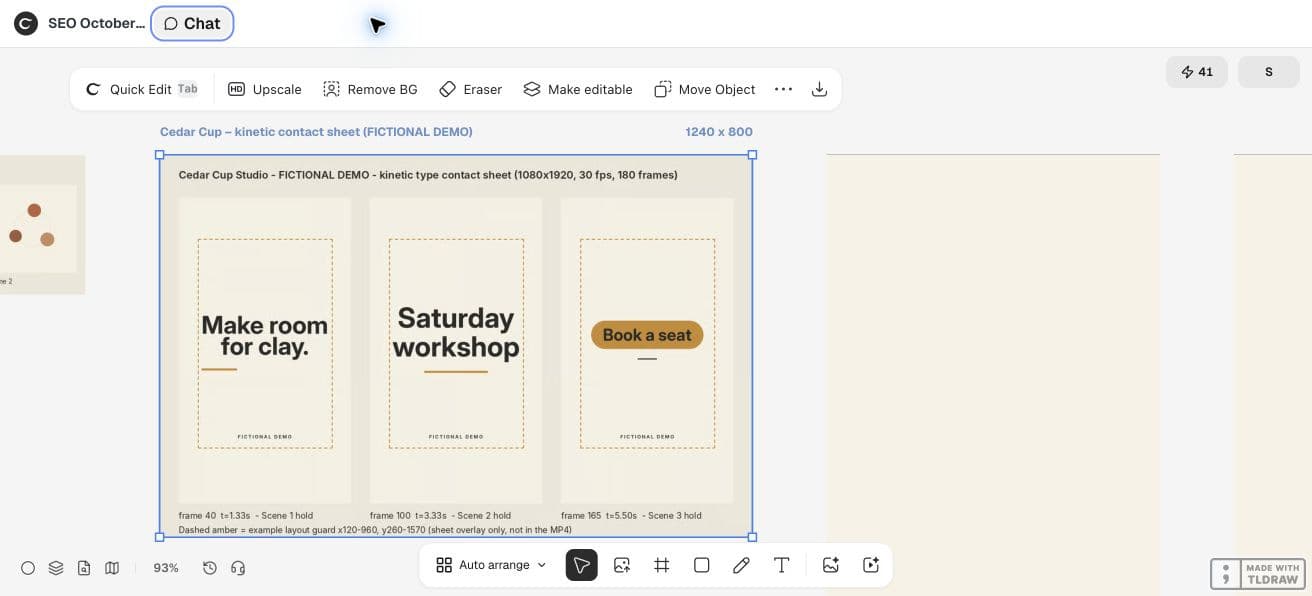Click the image generator tool
This screenshot has height=596, width=1312.
830,565
